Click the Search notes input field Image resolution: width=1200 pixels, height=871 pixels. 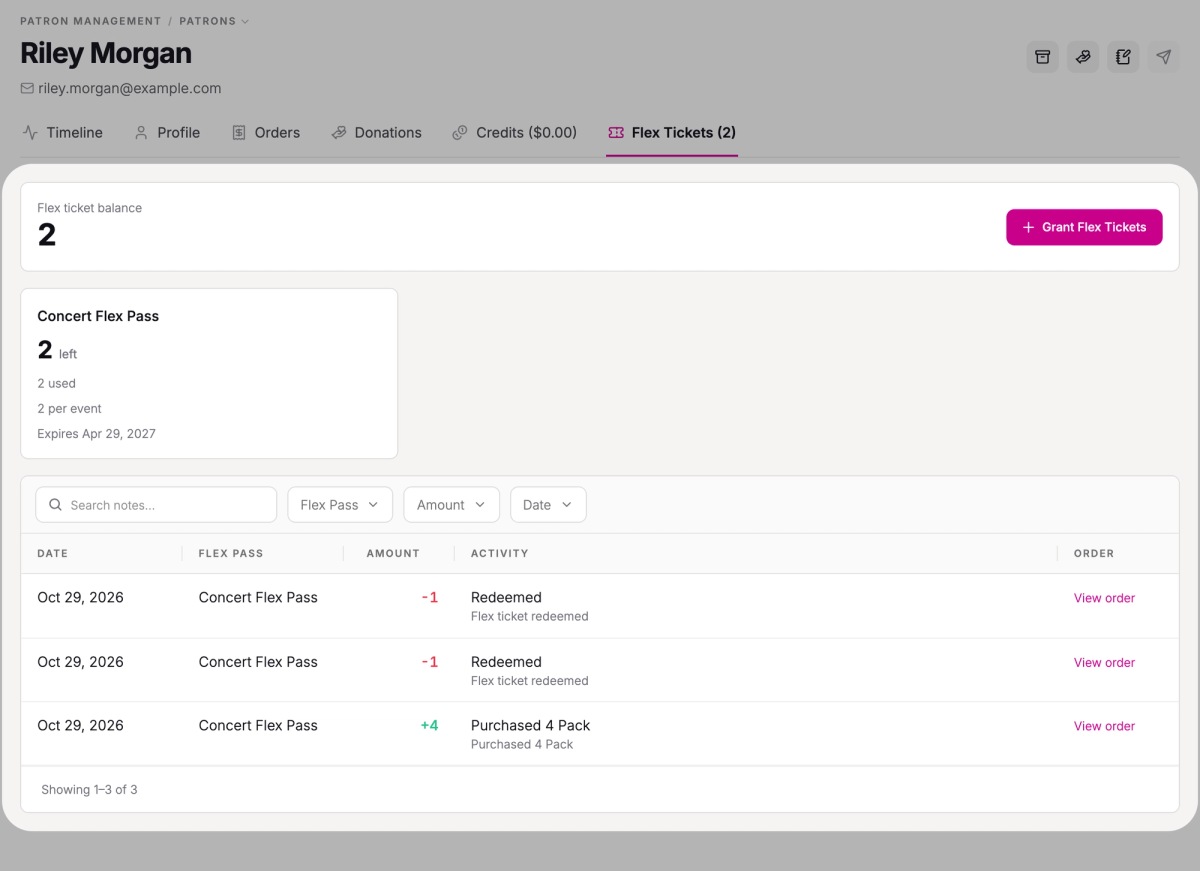pos(156,505)
